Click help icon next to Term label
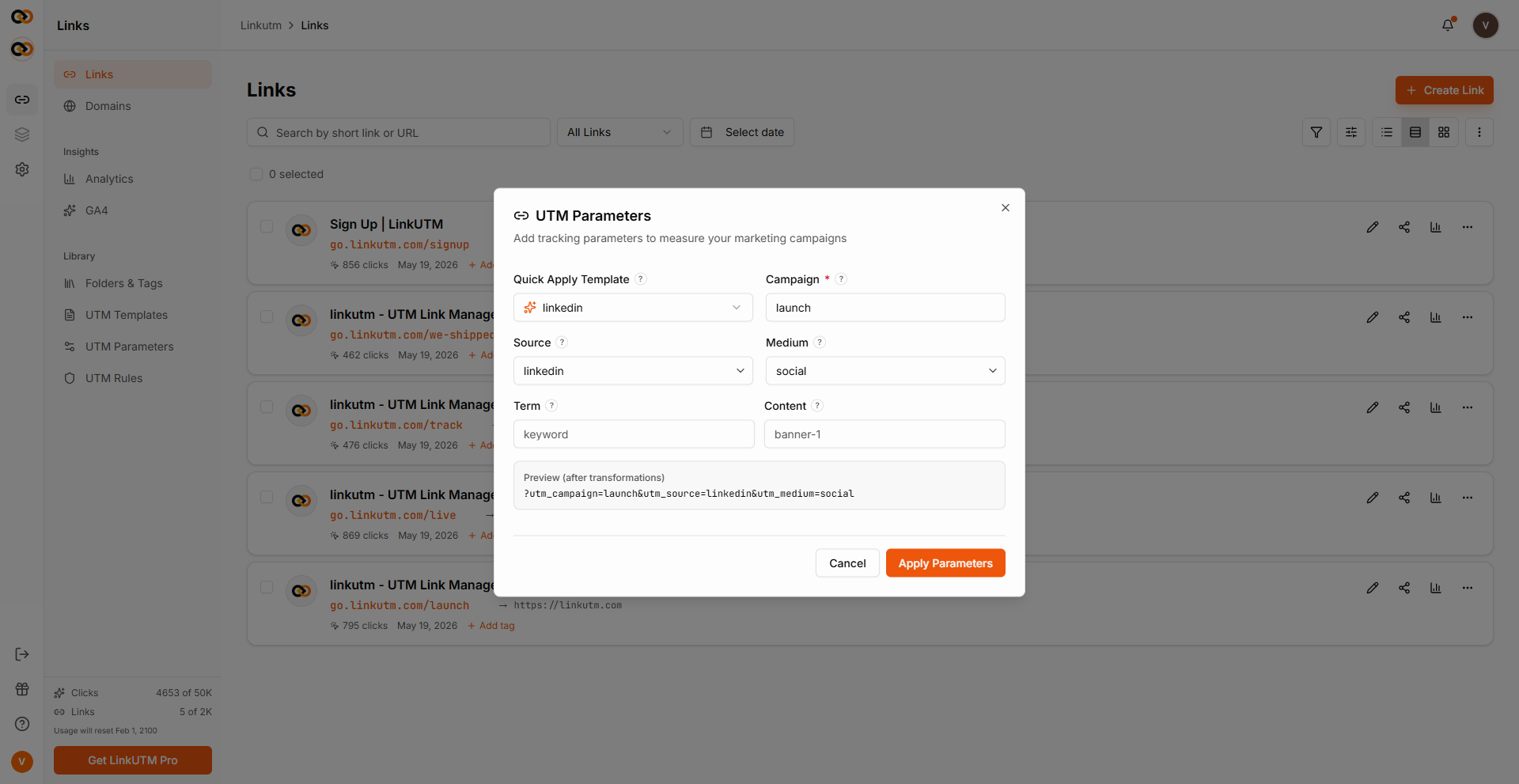 coord(551,406)
